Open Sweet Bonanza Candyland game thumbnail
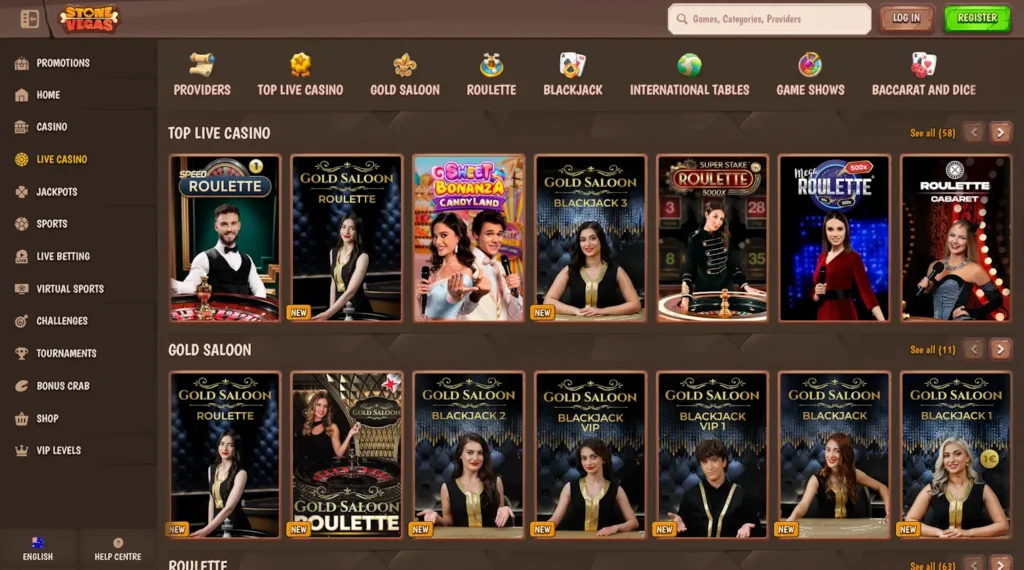 pyautogui.click(x=468, y=238)
